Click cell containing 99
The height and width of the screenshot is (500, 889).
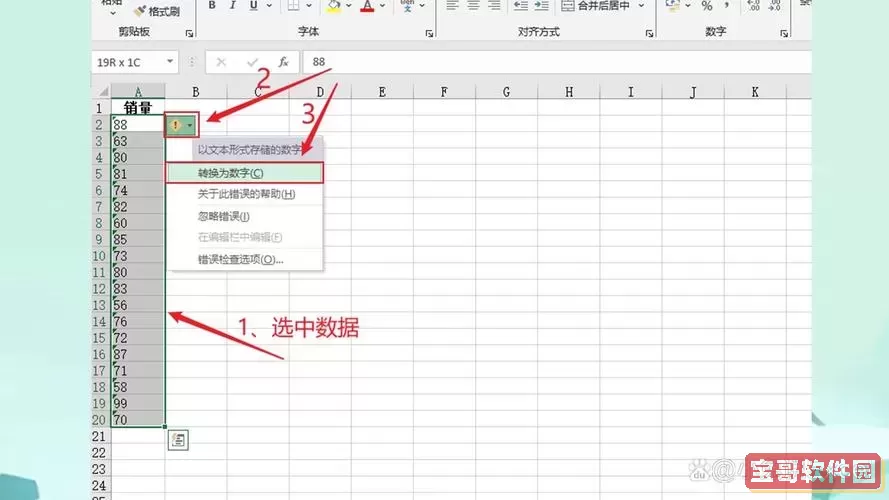[138, 404]
